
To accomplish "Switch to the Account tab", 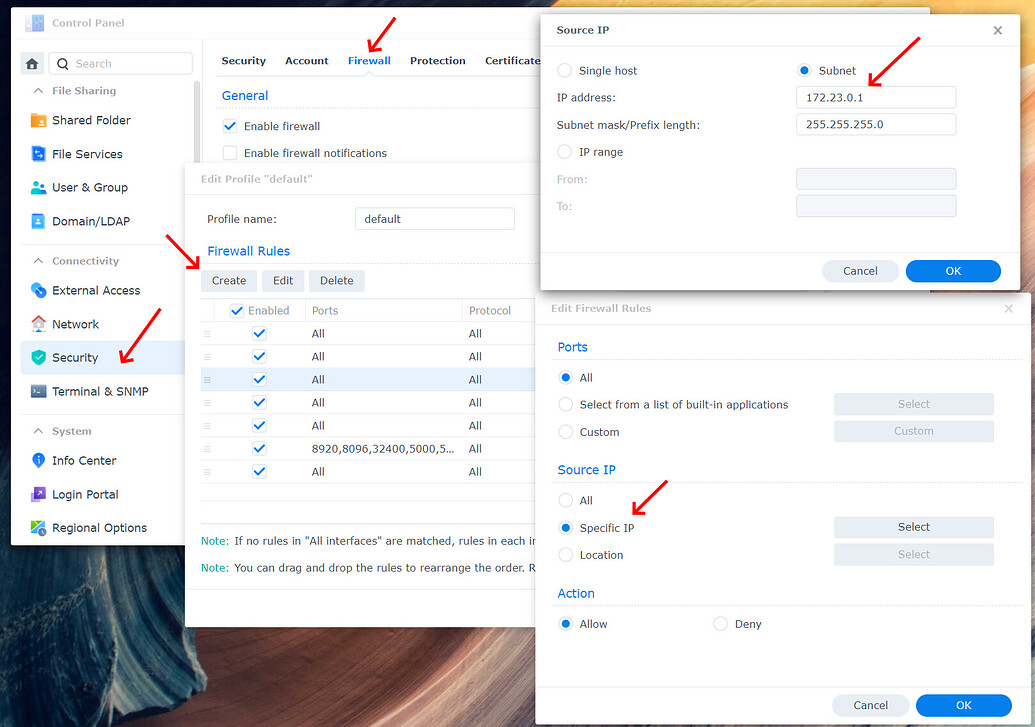I will [x=306, y=60].
